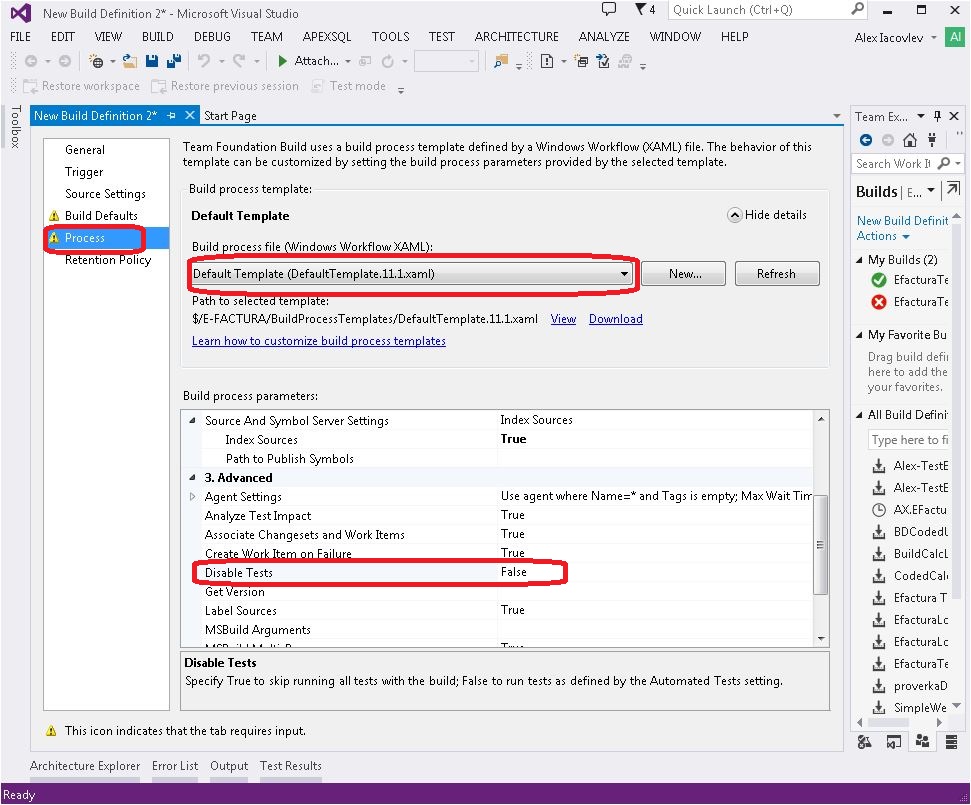The height and width of the screenshot is (805, 971).
Task: Click the Team Explorer Back arrow
Action: pyautogui.click(x=866, y=140)
